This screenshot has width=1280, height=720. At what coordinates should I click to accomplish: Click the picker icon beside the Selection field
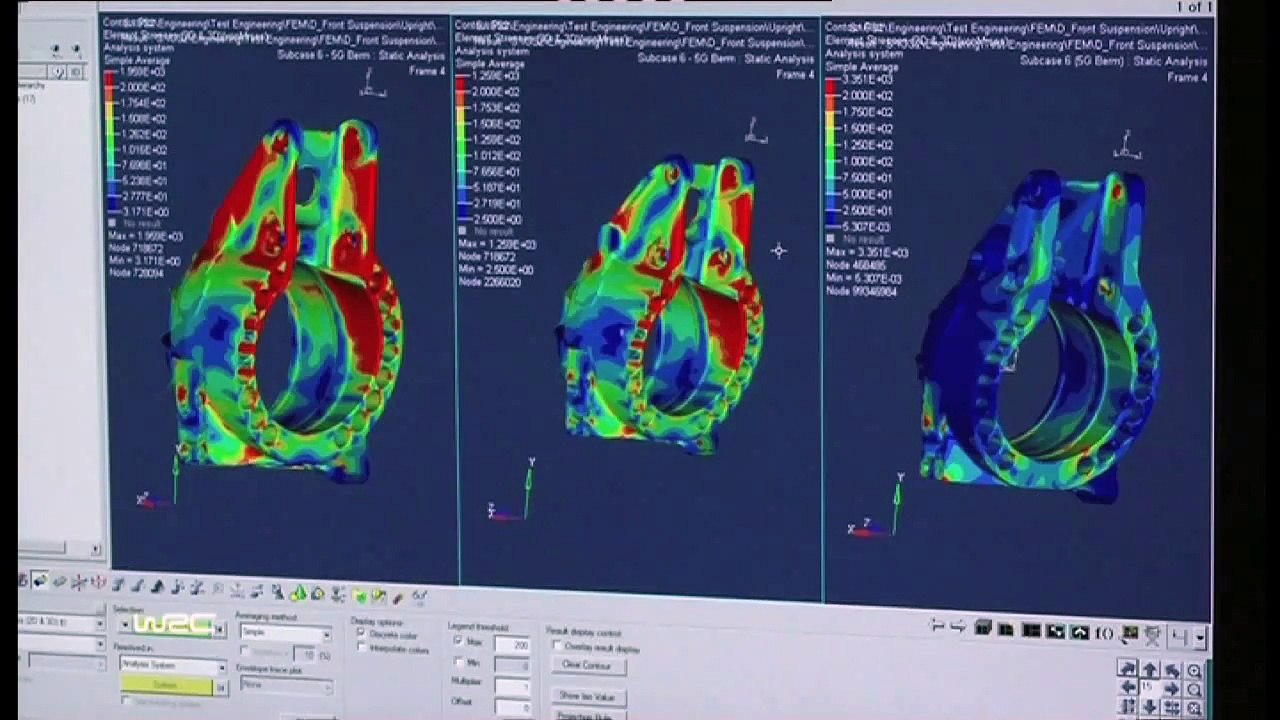[x=219, y=629]
